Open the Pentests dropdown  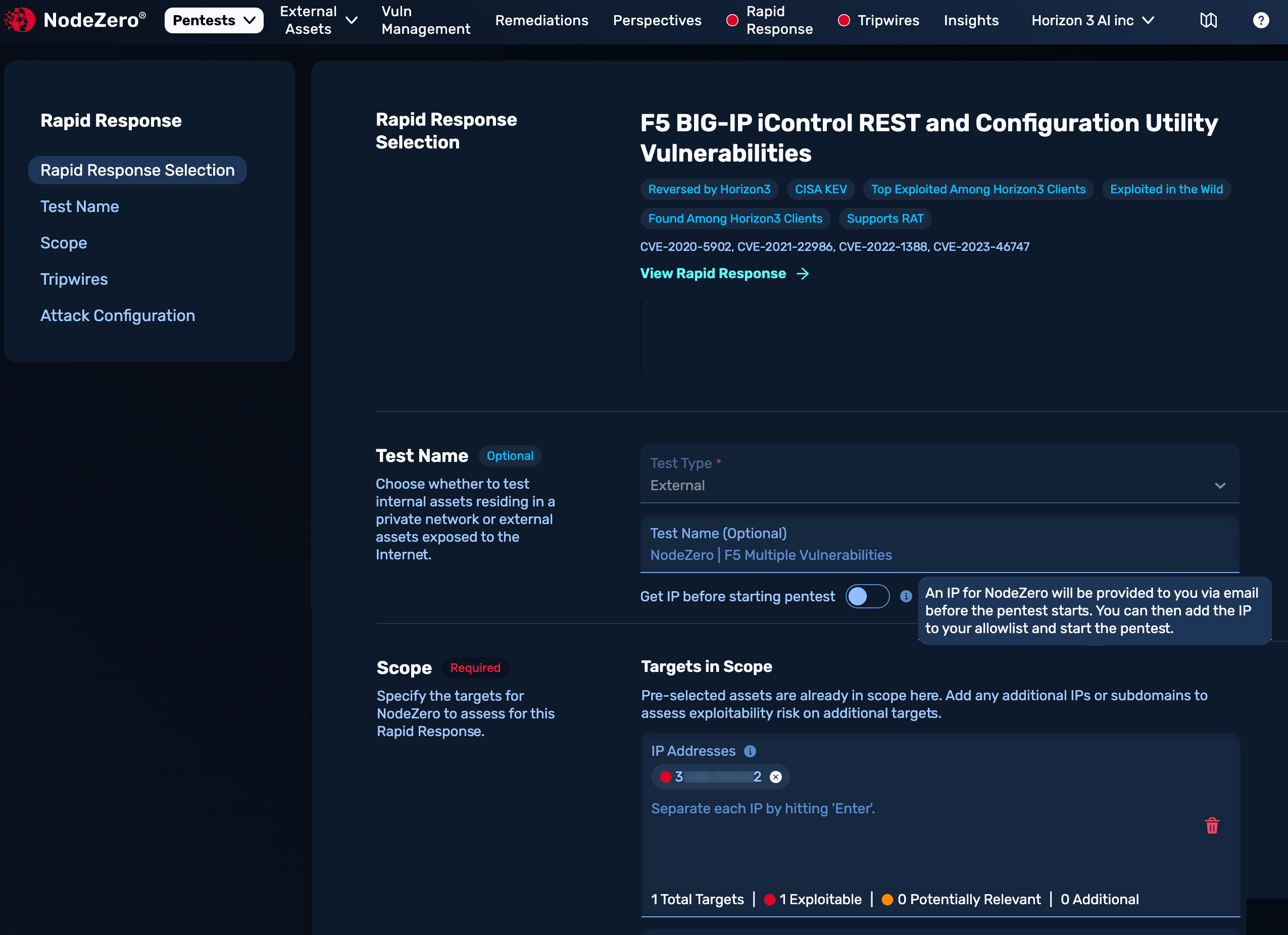point(214,20)
